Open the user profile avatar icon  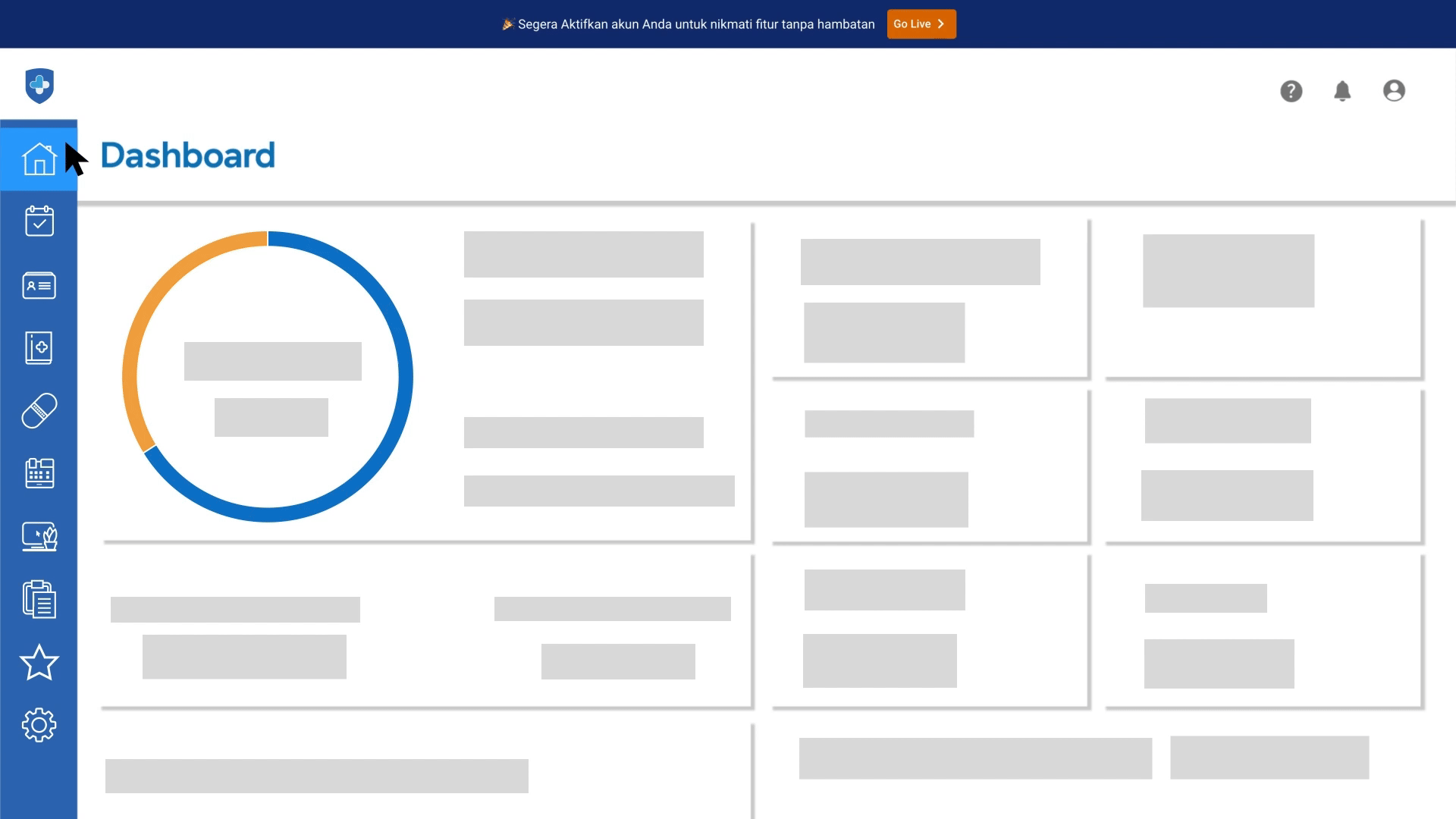pos(1393,91)
